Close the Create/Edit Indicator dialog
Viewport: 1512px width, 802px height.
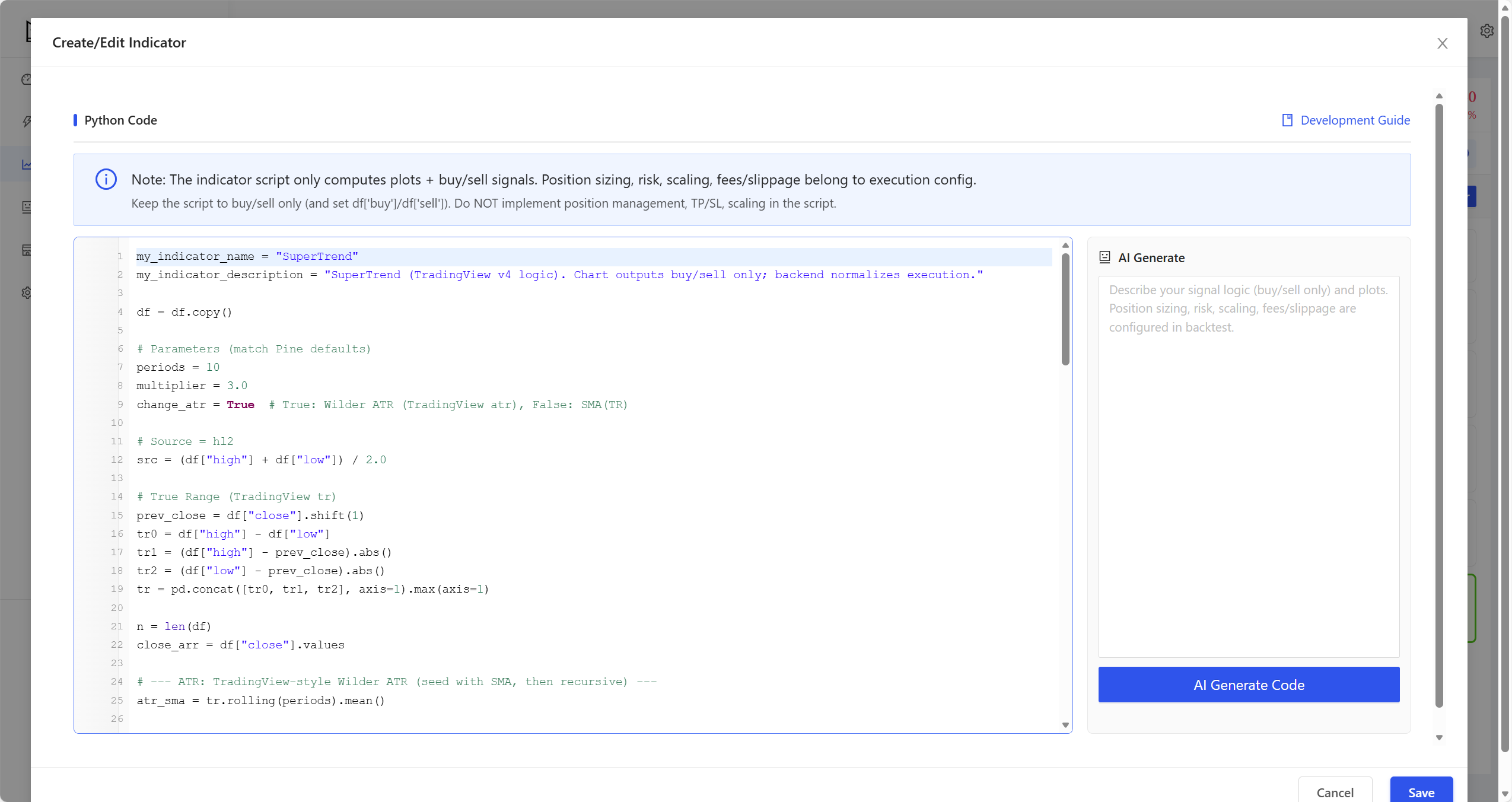point(1442,43)
